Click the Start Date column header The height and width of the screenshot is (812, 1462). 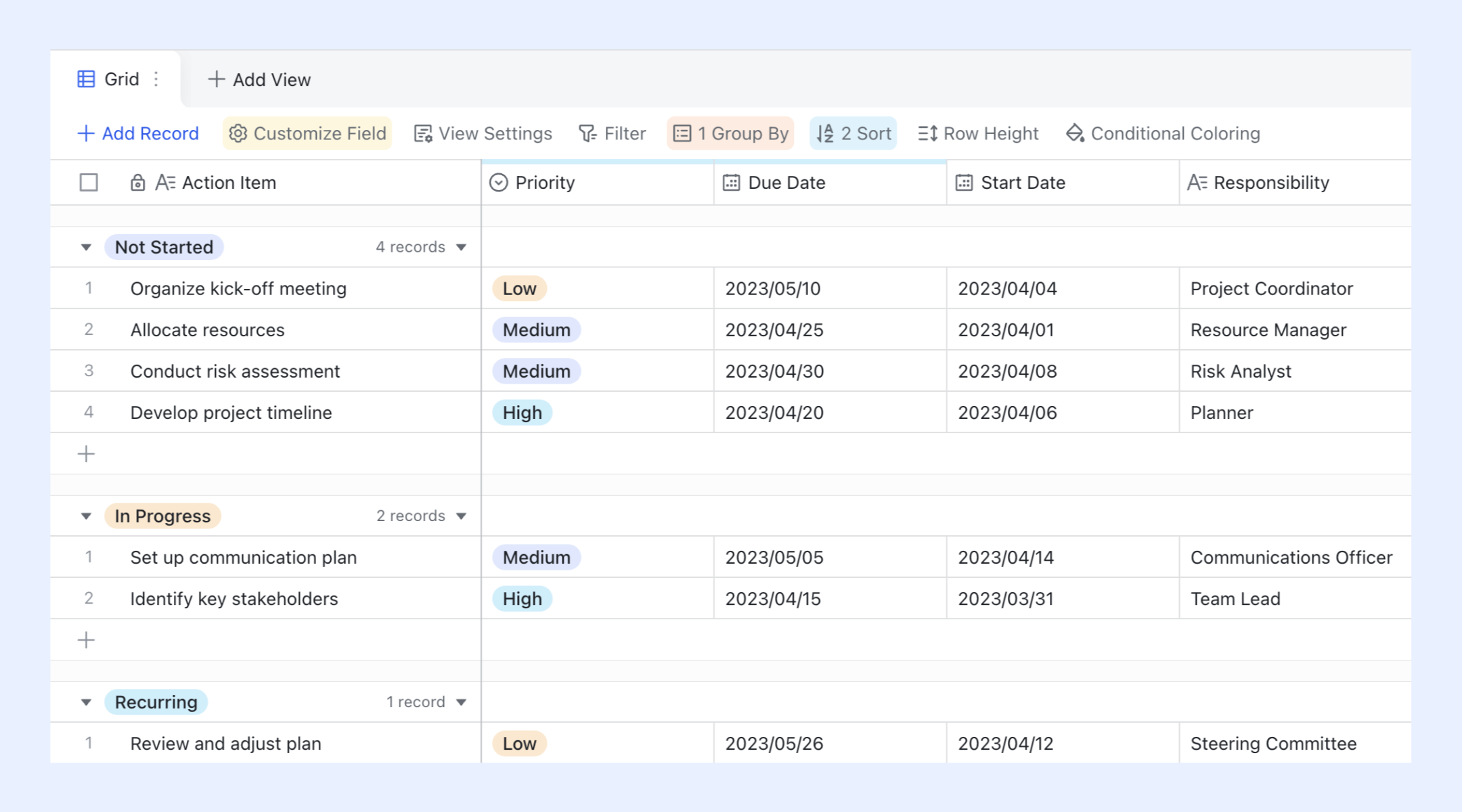[1063, 183]
